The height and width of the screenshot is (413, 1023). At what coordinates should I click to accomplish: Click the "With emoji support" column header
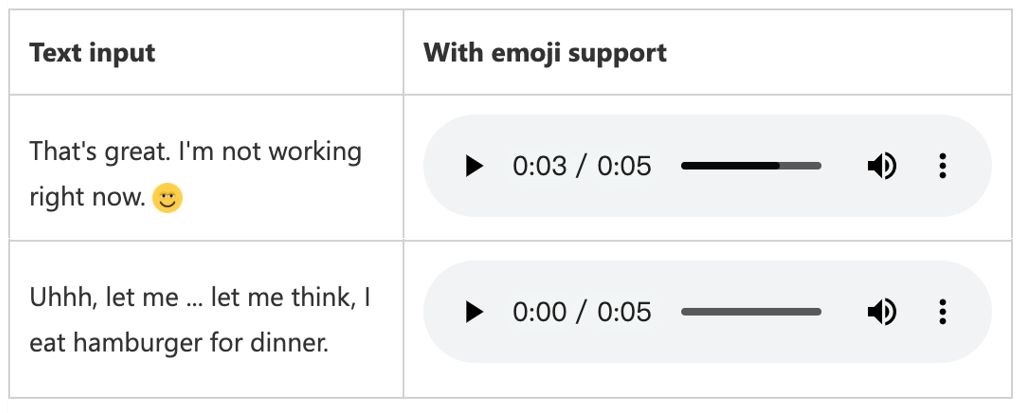pyautogui.click(x=545, y=52)
